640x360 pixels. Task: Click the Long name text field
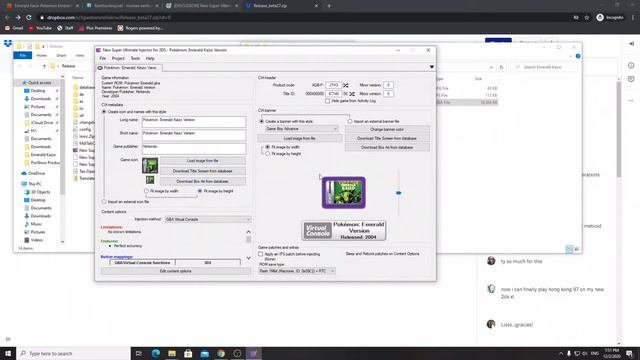click(194, 122)
